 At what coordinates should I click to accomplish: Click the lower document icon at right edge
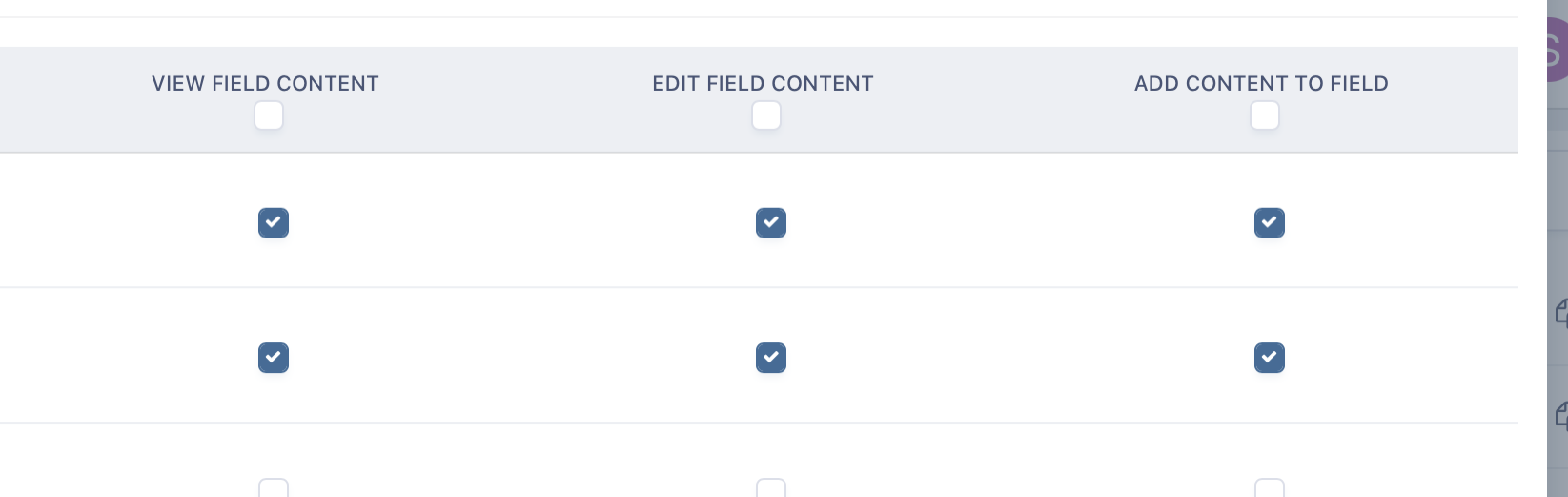tap(1561, 415)
